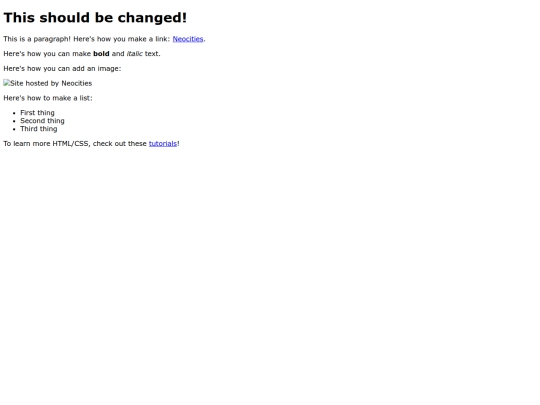Click the bold word 'bold'
The height and width of the screenshot is (405, 540).
[101, 54]
